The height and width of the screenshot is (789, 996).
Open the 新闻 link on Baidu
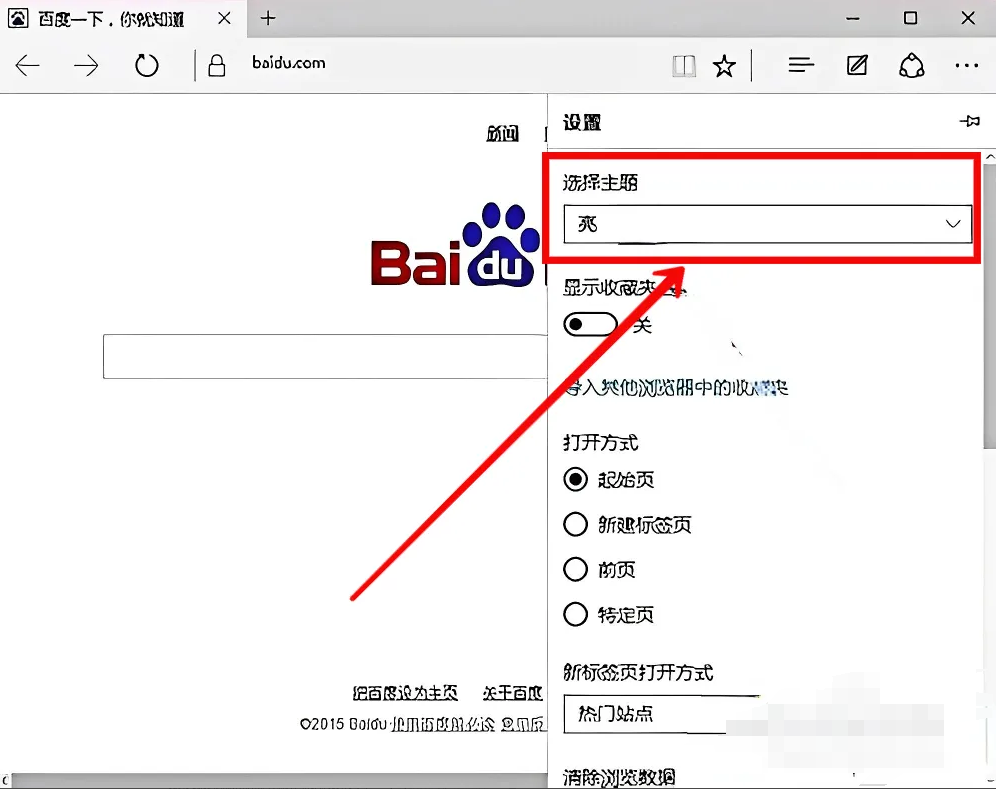(502, 134)
